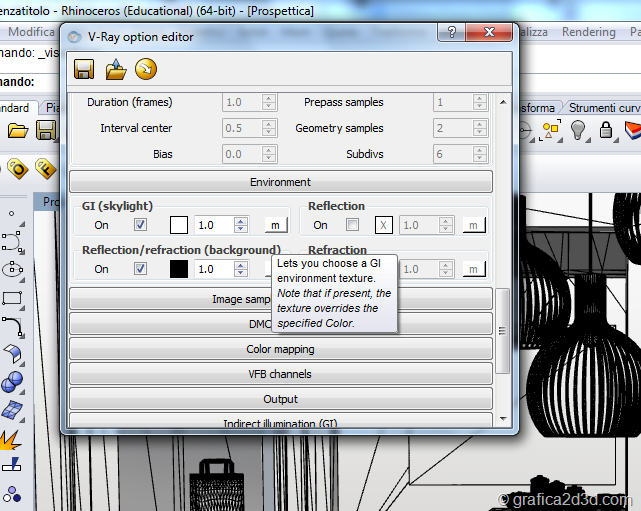Expand the DMC sampler rollout
Screen dimensions: 641x511
point(281,324)
